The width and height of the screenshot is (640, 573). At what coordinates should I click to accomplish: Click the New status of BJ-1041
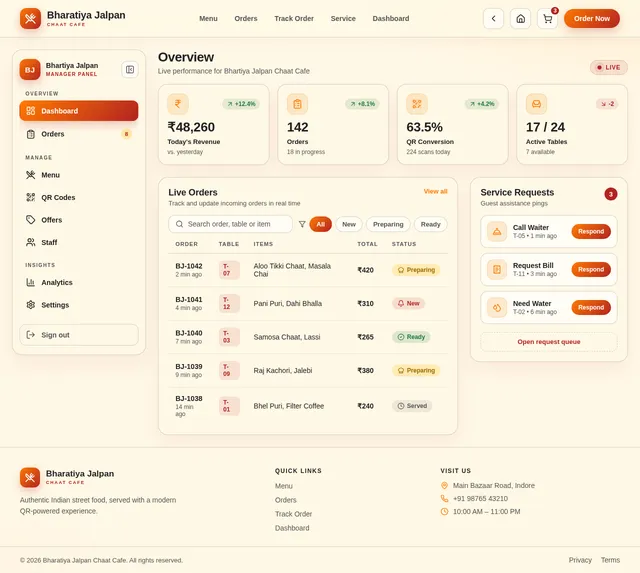(x=408, y=303)
